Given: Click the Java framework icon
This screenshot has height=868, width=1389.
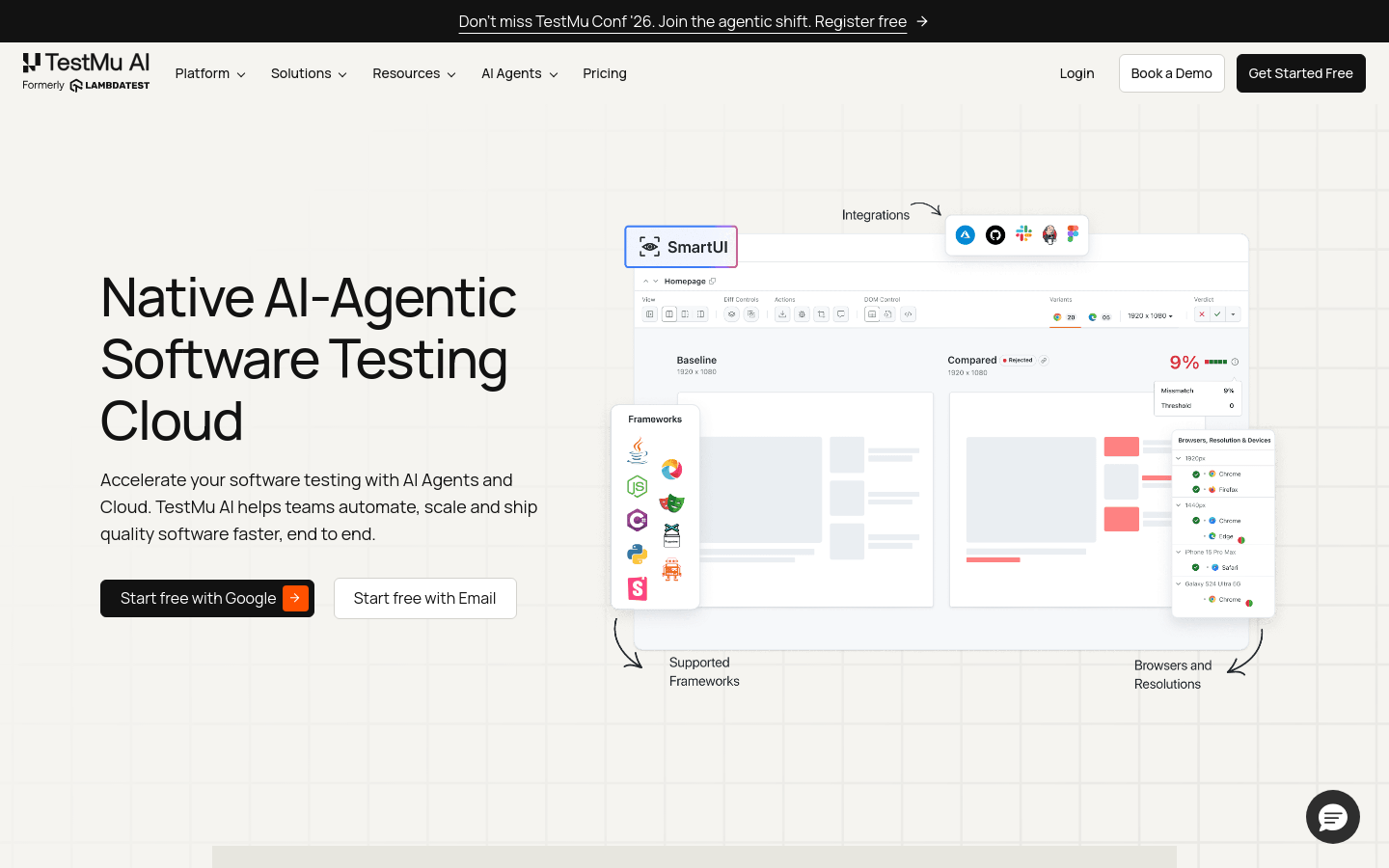Looking at the screenshot, I should click(x=638, y=450).
